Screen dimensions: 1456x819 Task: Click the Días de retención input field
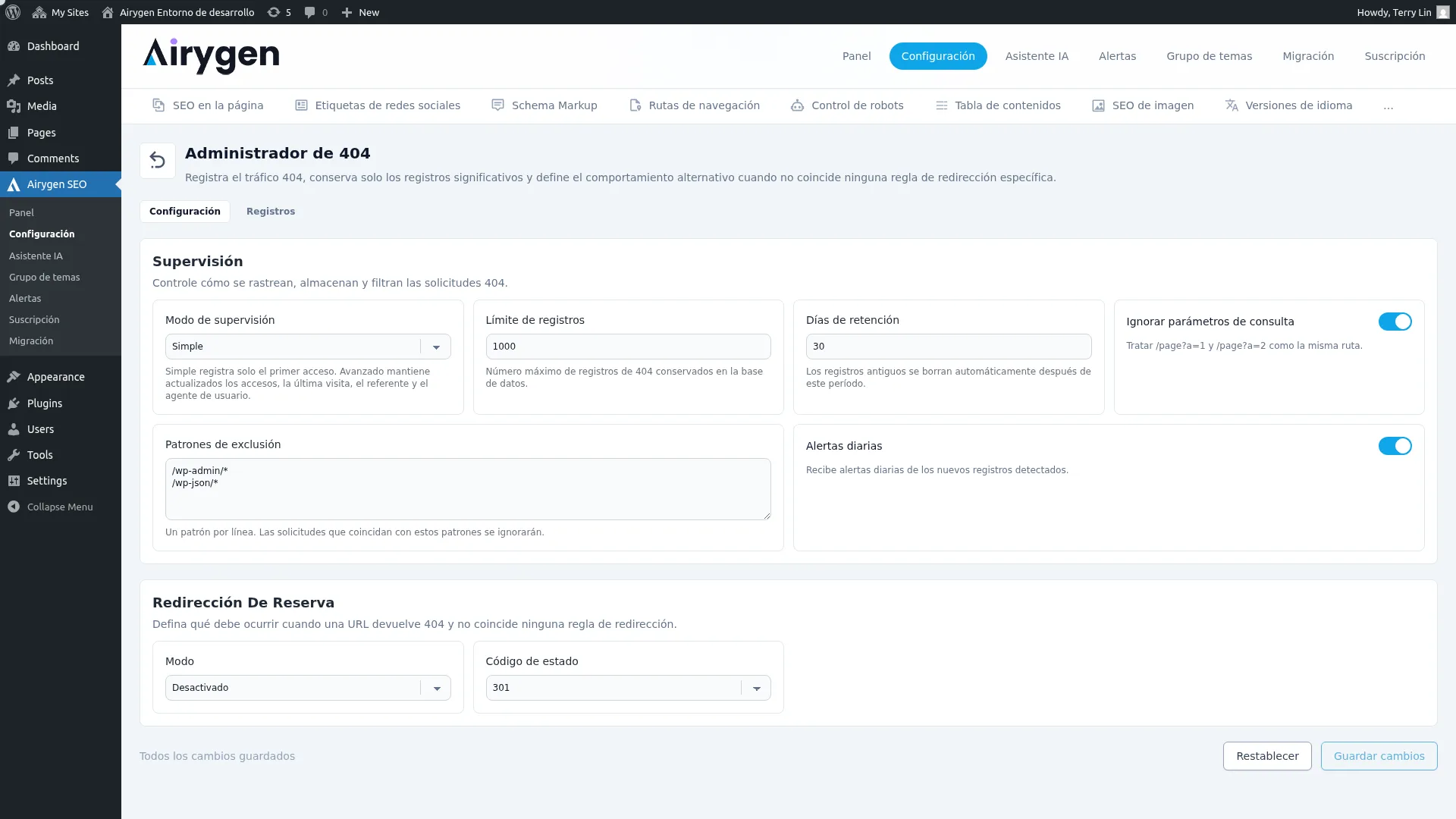(949, 347)
